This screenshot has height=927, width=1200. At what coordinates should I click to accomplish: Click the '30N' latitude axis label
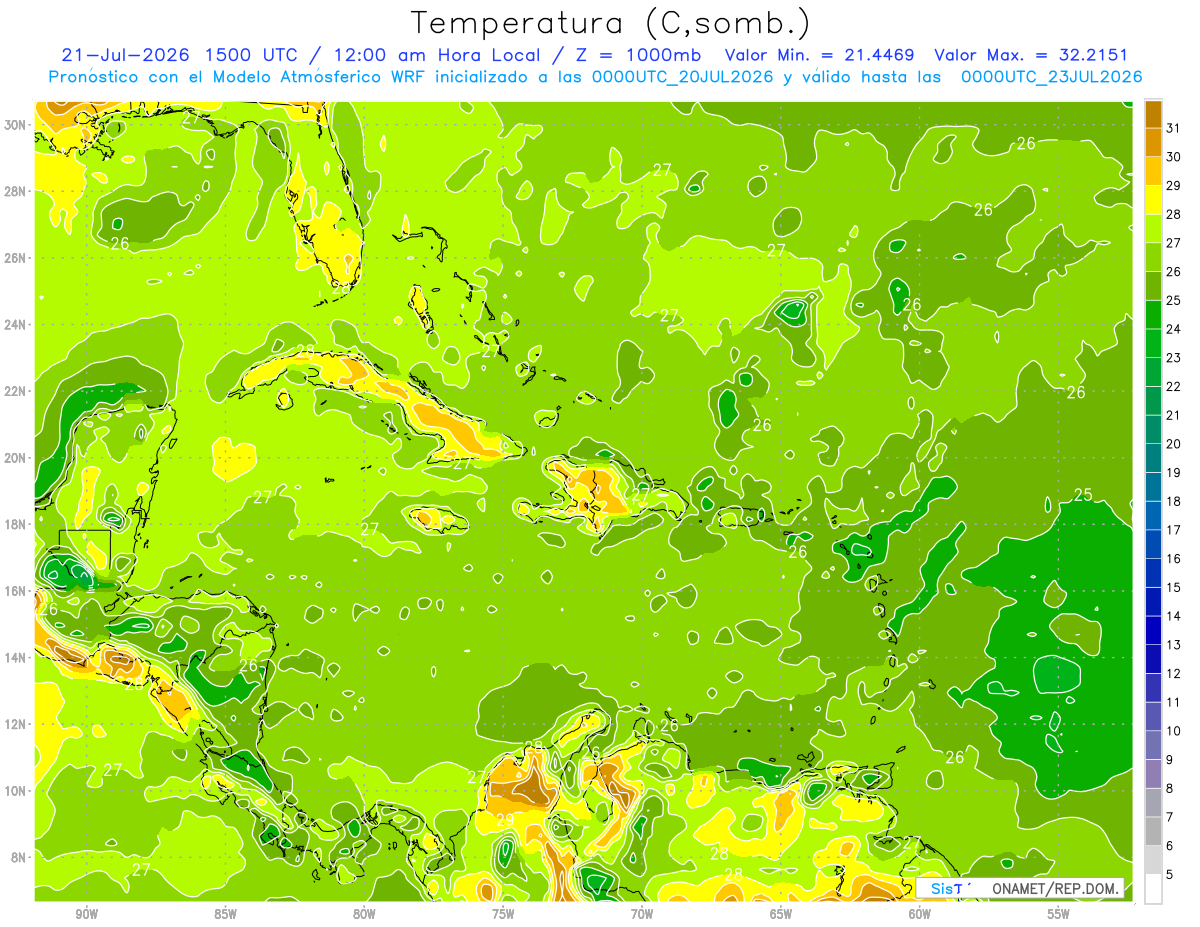point(17,125)
